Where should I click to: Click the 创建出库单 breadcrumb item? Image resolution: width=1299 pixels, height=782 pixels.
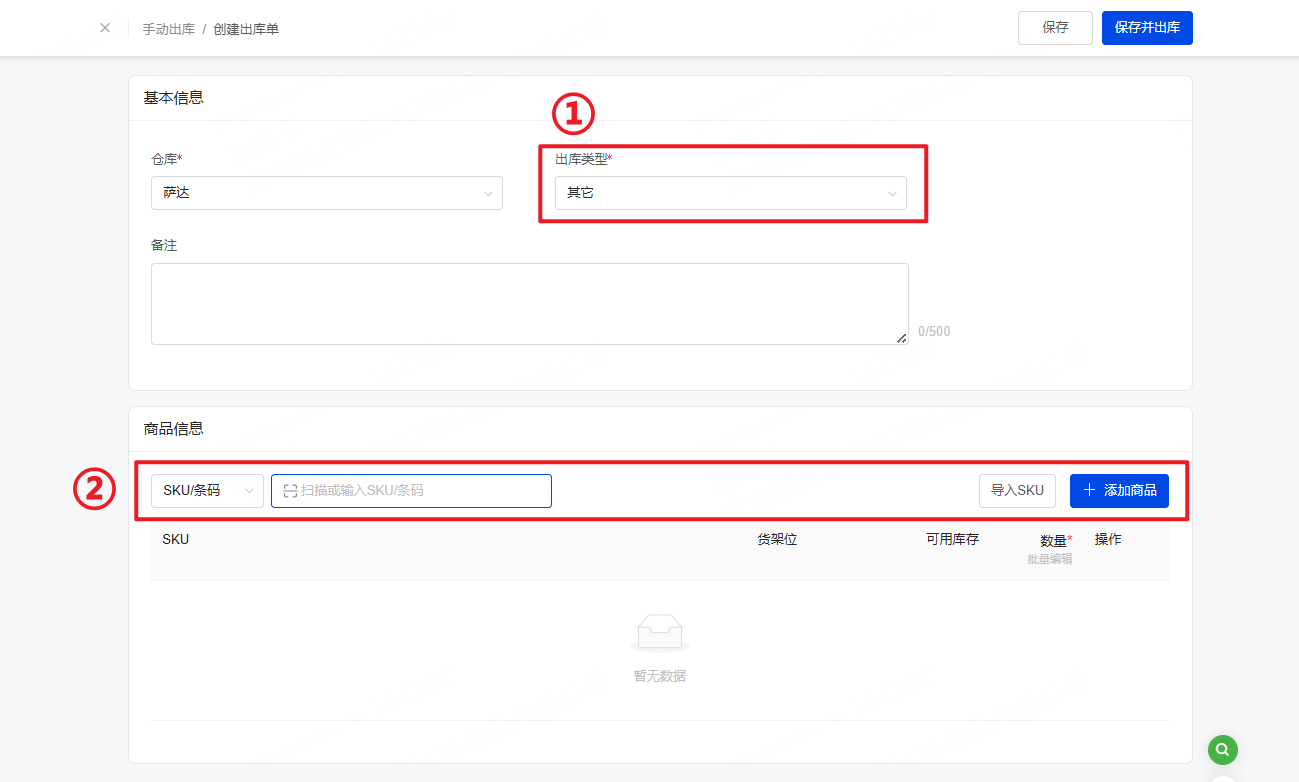tap(246, 29)
